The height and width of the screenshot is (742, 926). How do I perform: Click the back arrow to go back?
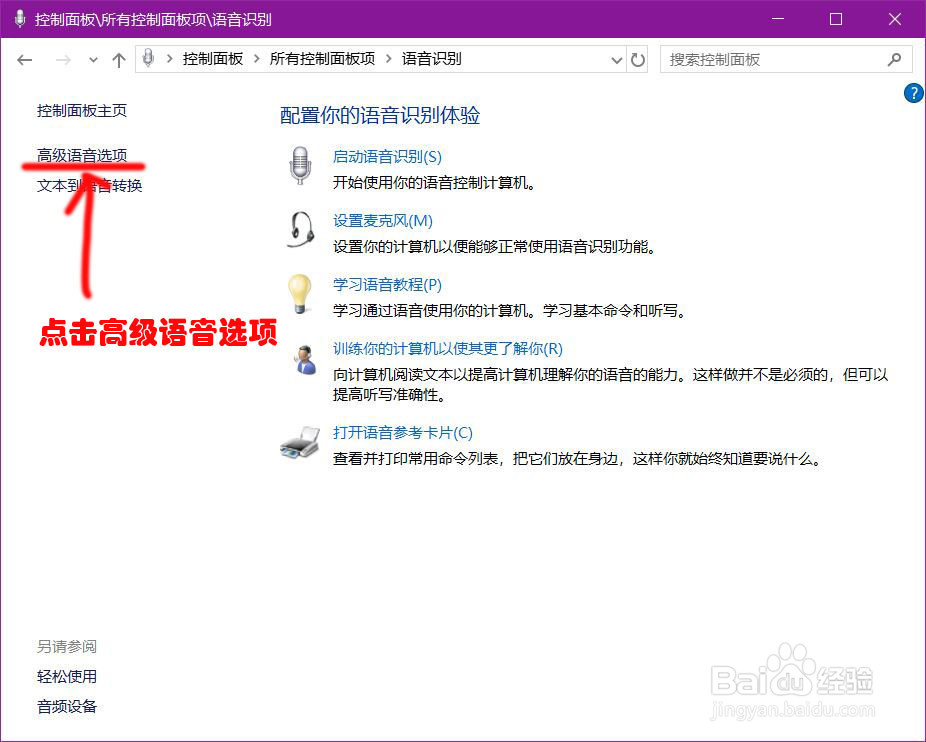pyautogui.click(x=25, y=60)
